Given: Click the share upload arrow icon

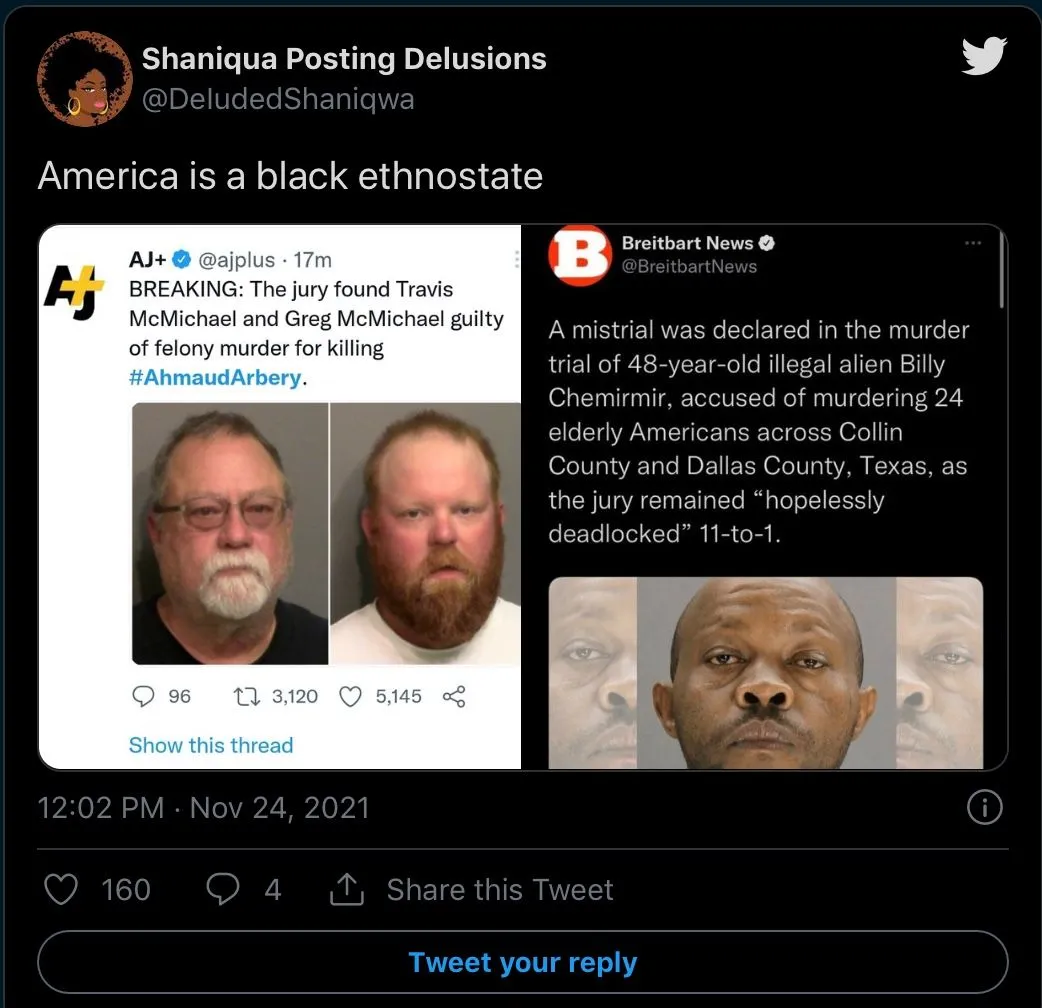Looking at the screenshot, I should pos(347,889).
